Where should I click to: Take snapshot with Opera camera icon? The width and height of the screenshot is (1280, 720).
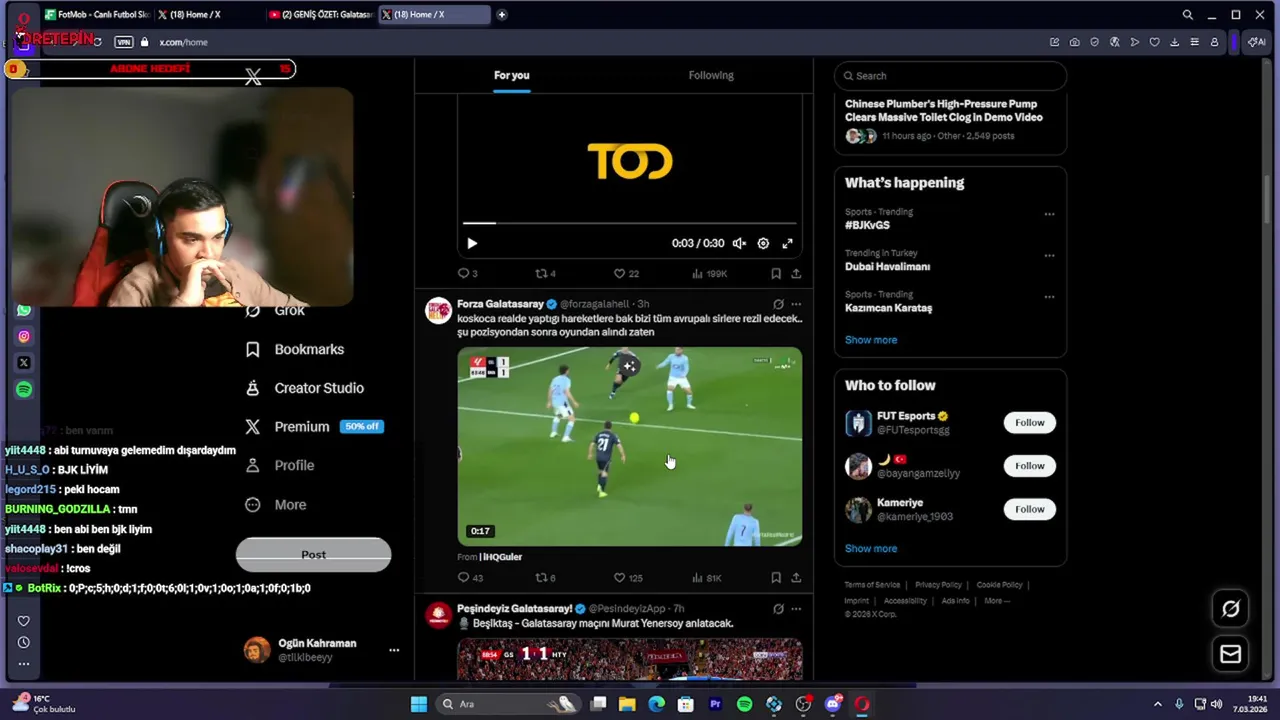tap(1074, 42)
